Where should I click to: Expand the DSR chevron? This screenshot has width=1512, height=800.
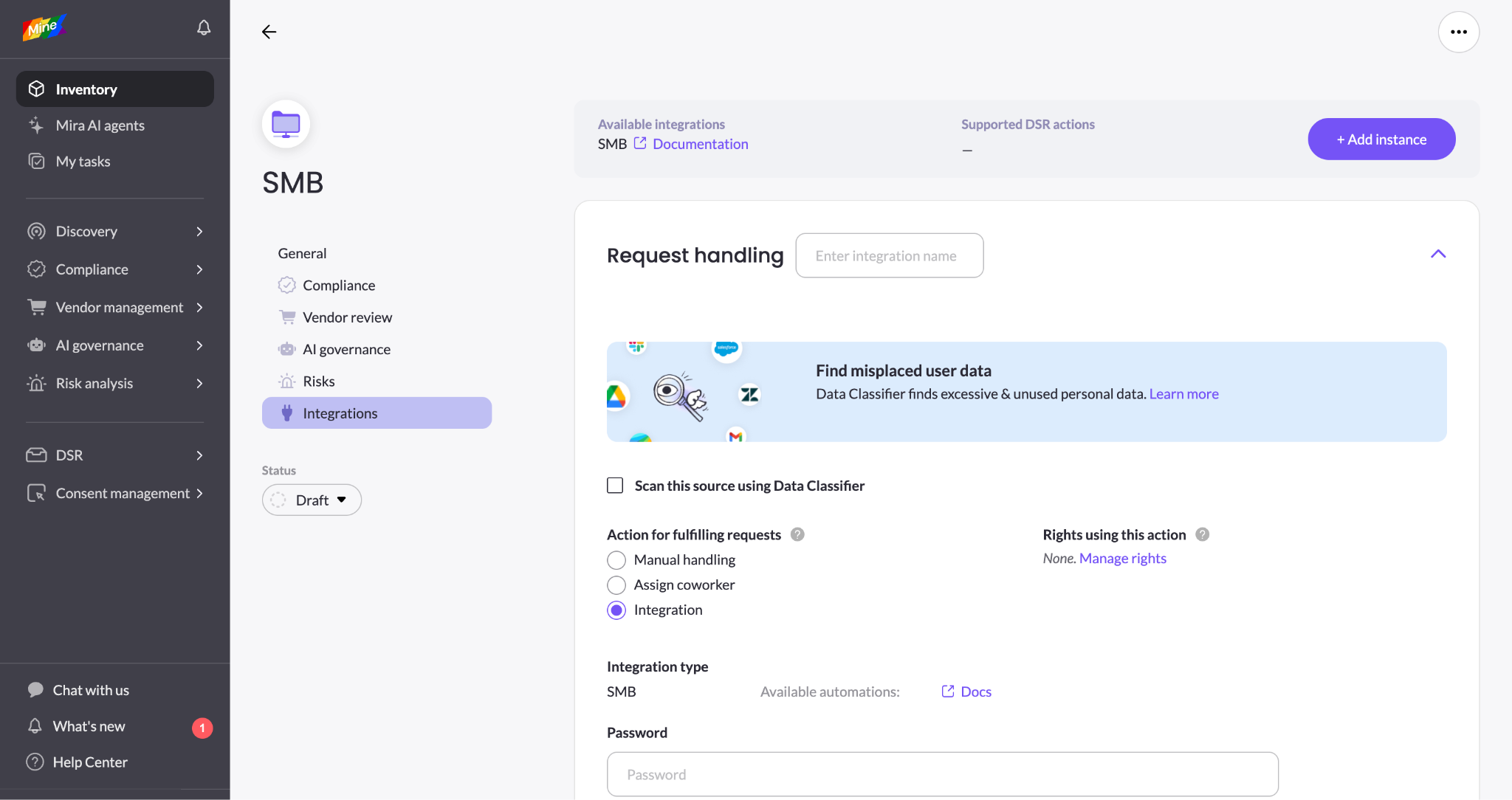point(199,455)
